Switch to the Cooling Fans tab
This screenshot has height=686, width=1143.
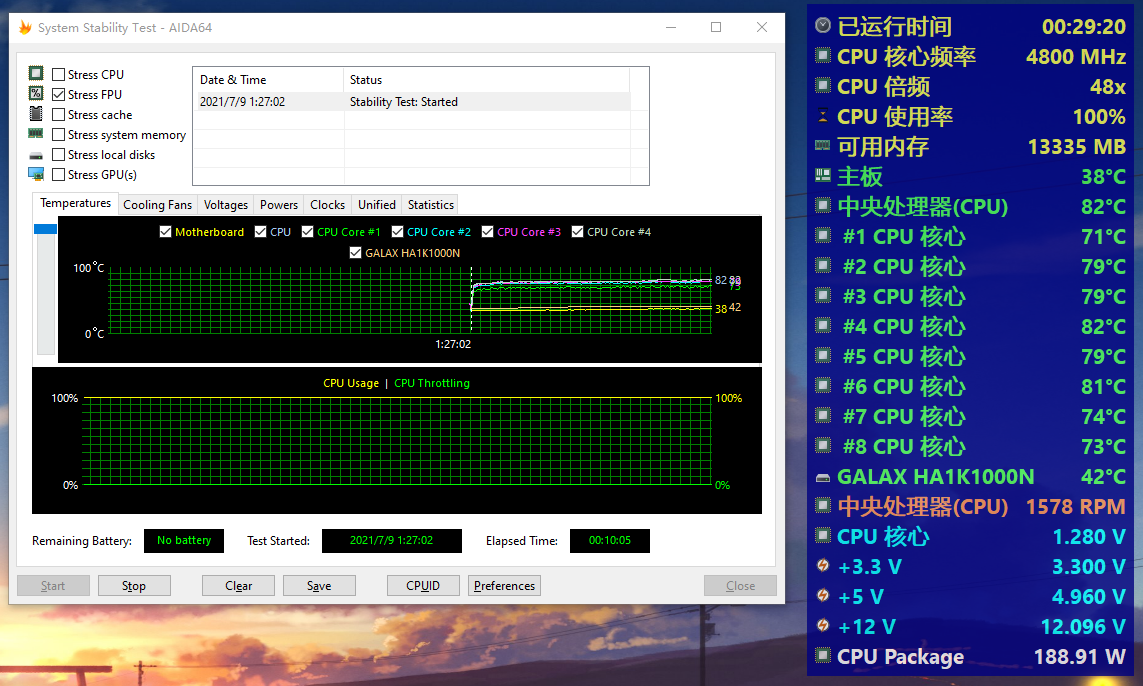click(157, 204)
